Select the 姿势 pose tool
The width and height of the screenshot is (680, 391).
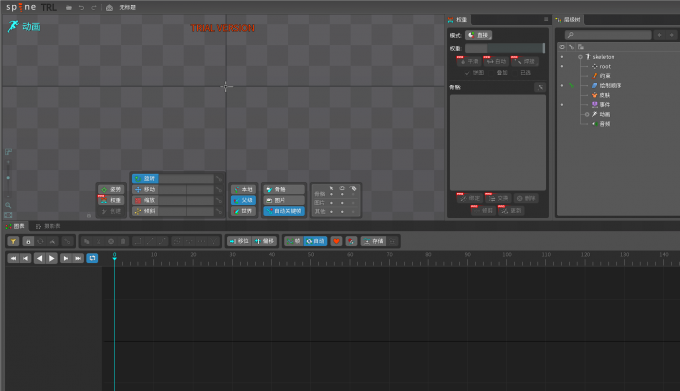tap(111, 189)
